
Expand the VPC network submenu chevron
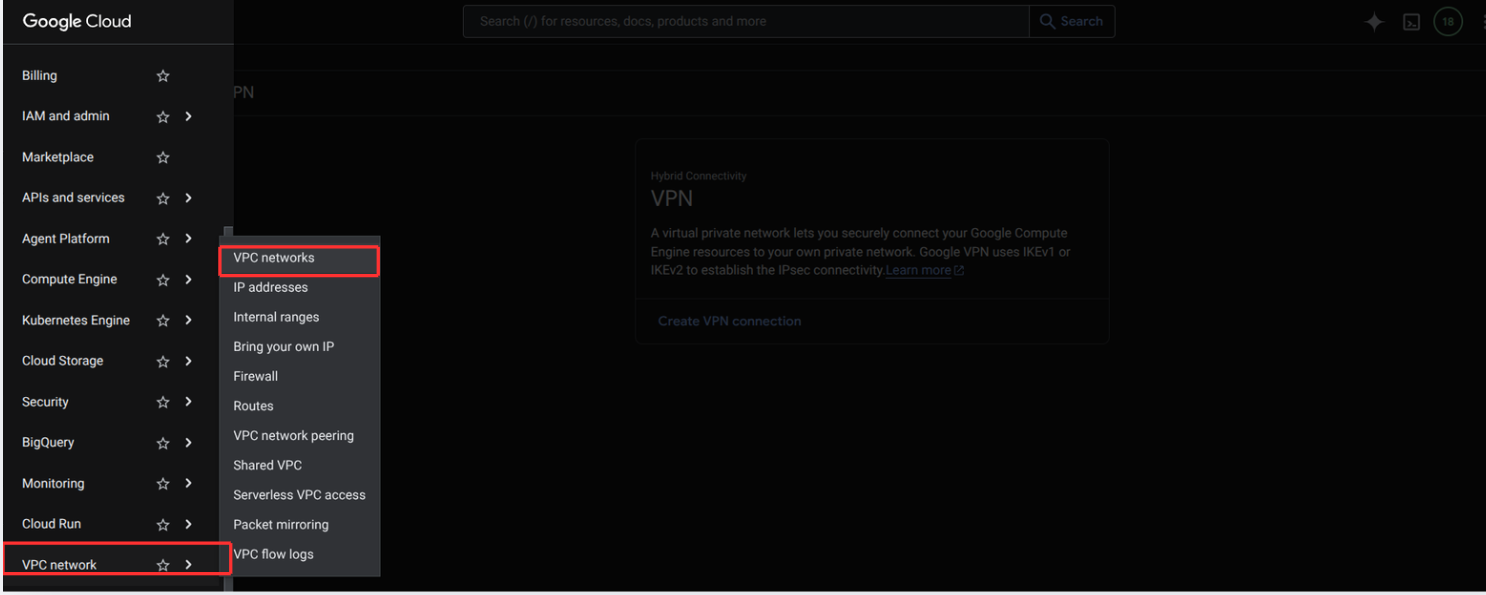[x=188, y=565]
